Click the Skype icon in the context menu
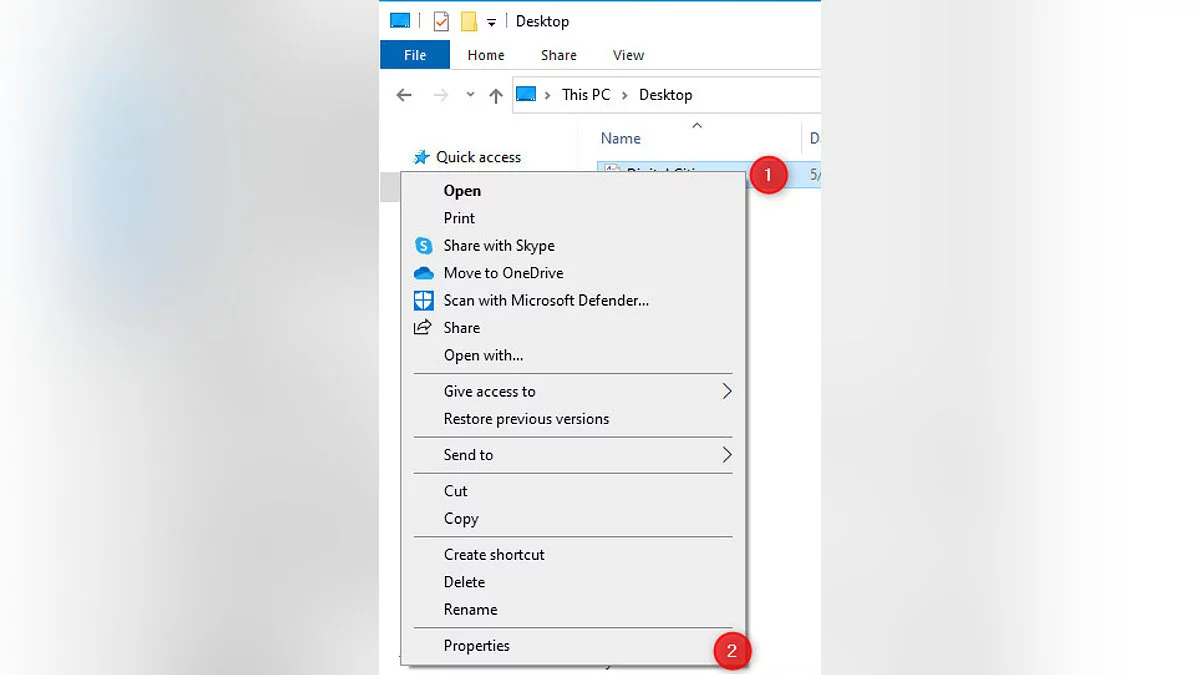The width and height of the screenshot is (1200, 675). (424, 246)
